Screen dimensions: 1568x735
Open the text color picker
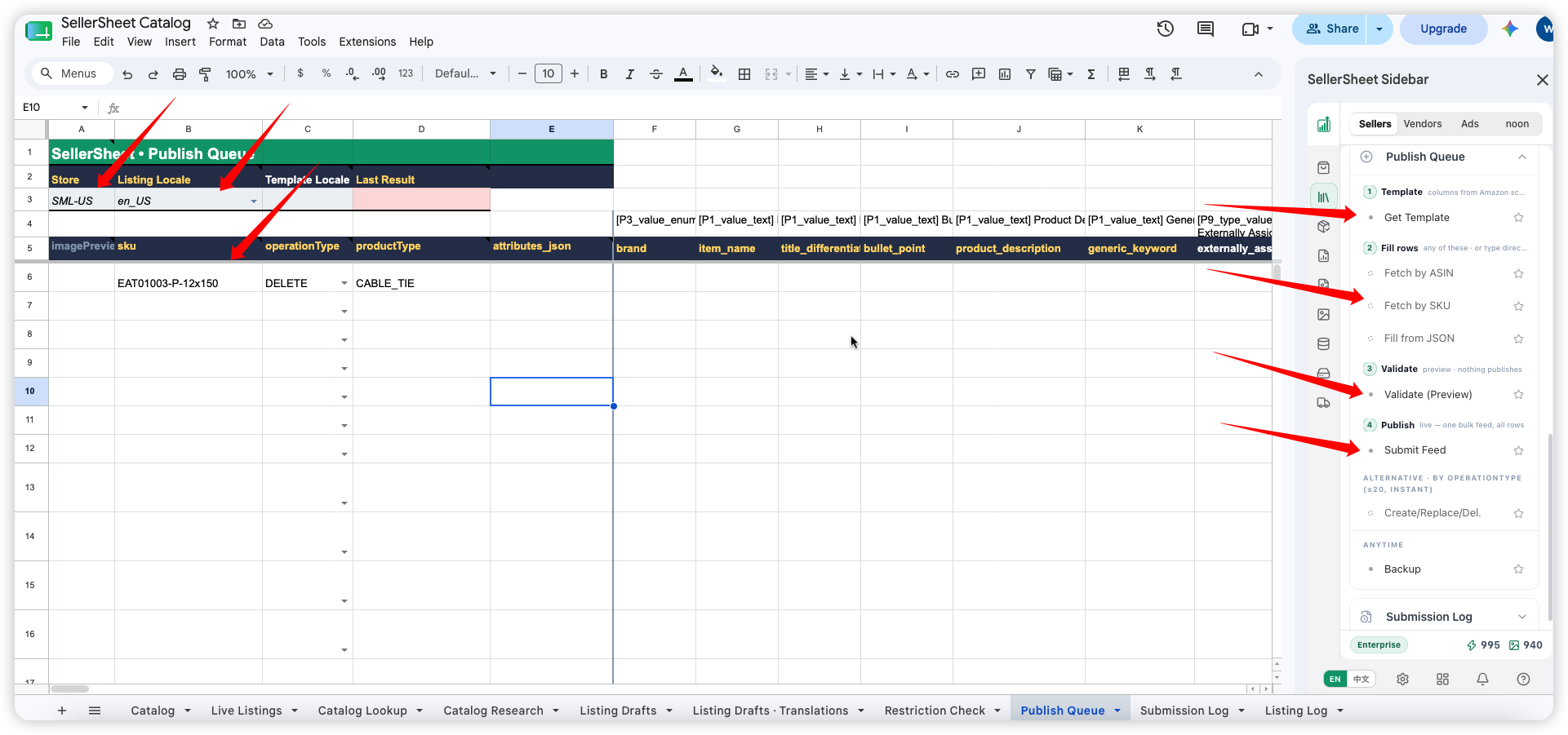click(684, 74)
